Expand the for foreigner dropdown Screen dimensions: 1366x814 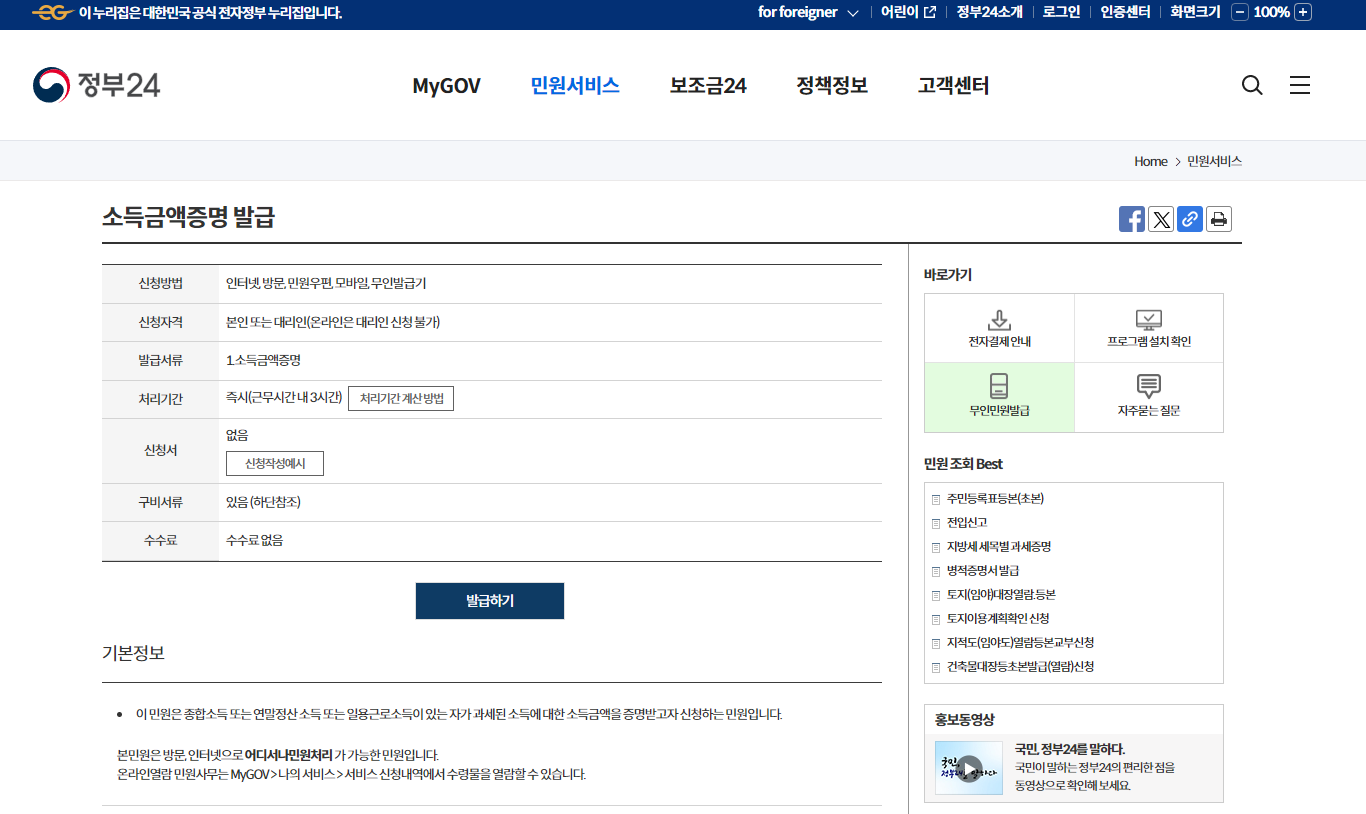pos(808,12)
